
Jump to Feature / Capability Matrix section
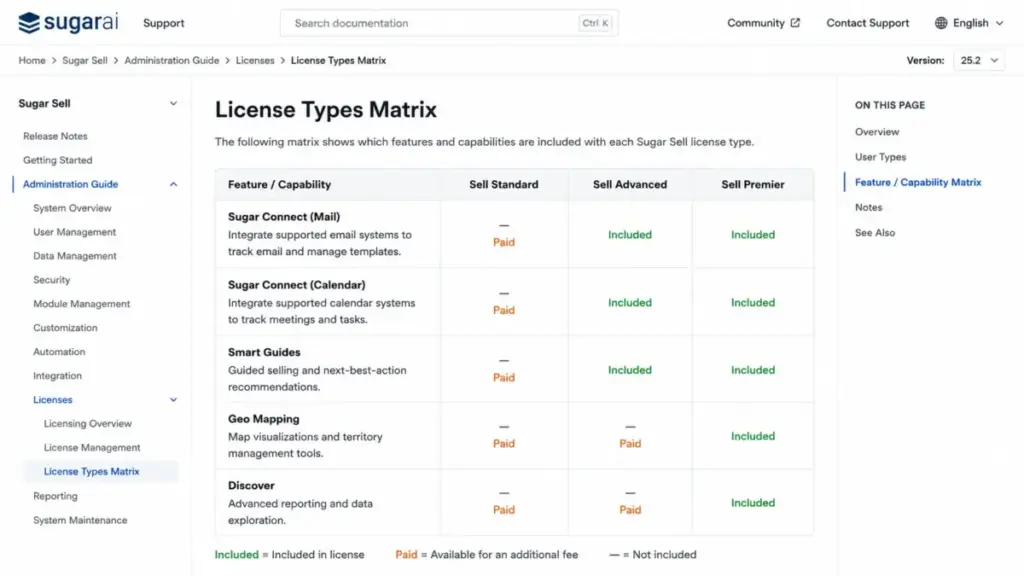coord(918,182)
